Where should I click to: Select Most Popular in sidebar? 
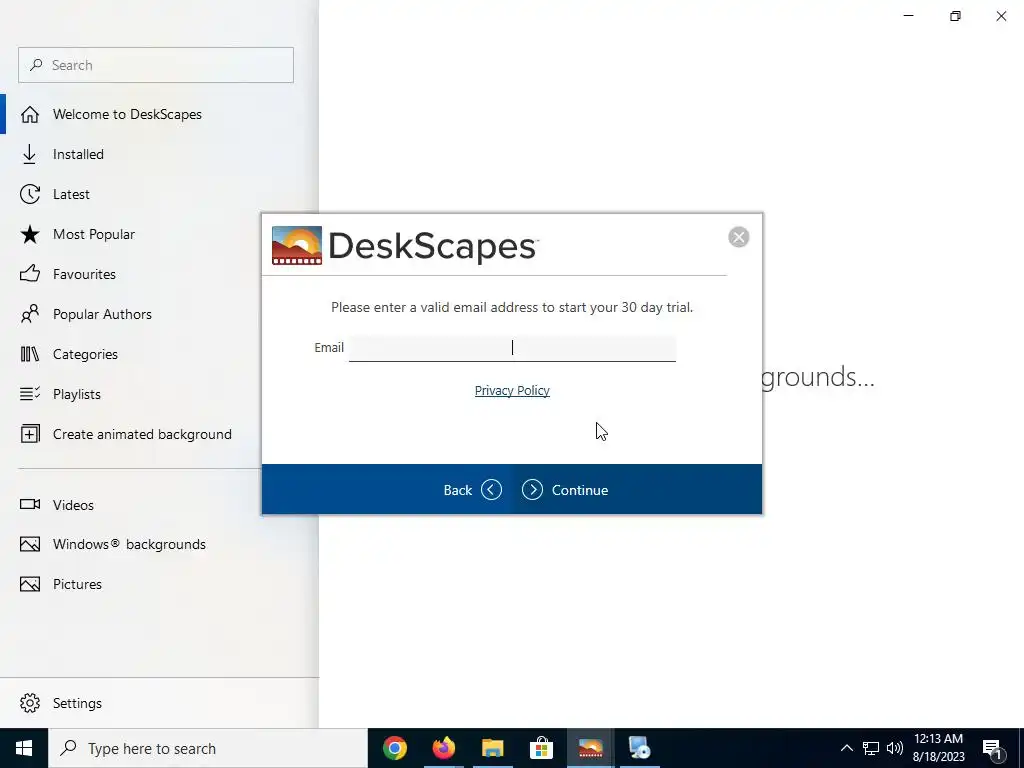click(x=94, y=234)
